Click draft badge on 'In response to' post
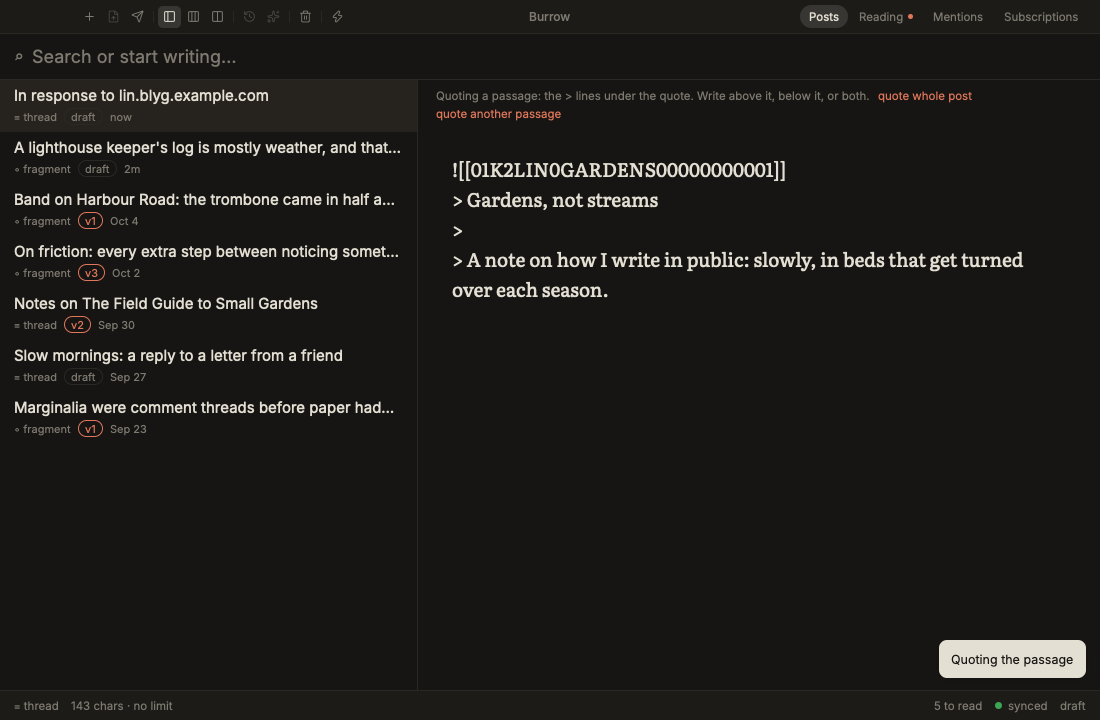Viewport: 1100px width, 720px height. [x=83, y=117]
